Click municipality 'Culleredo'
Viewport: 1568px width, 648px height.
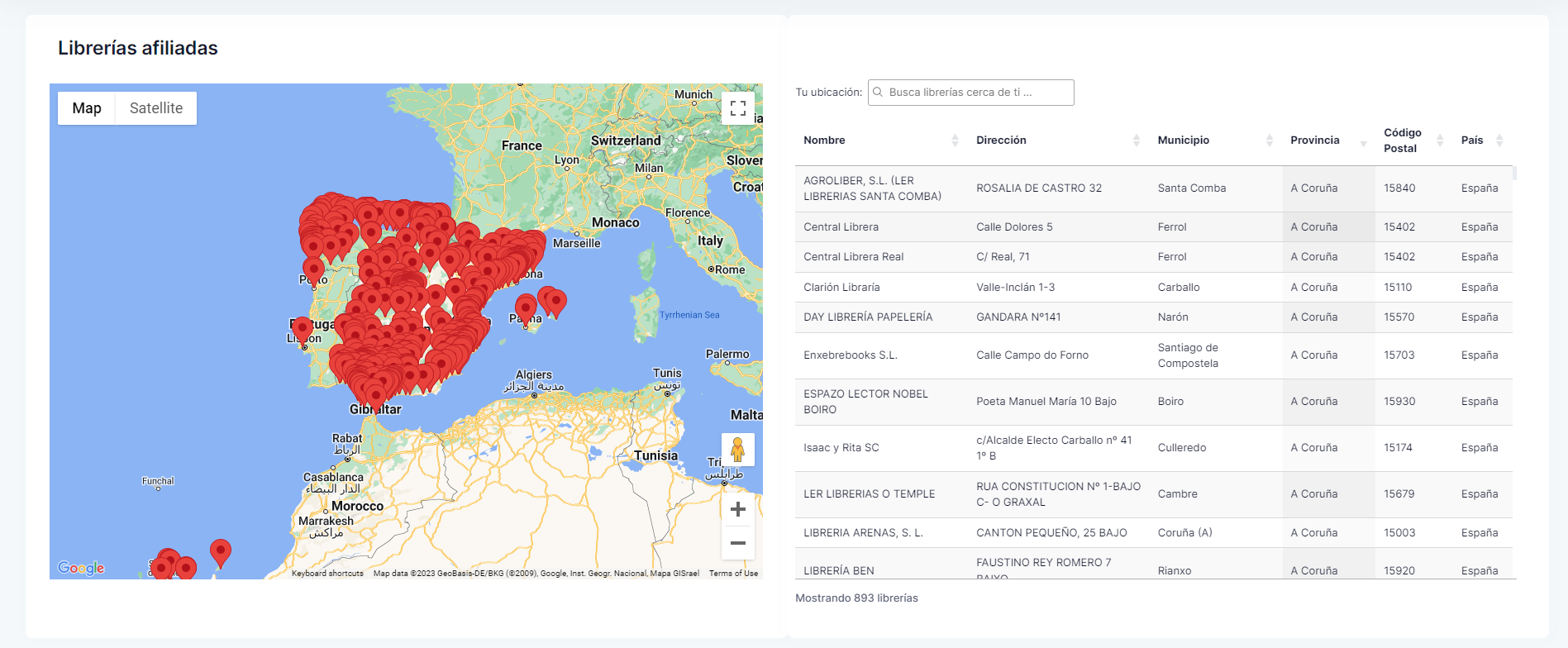tap(1182, 448)
